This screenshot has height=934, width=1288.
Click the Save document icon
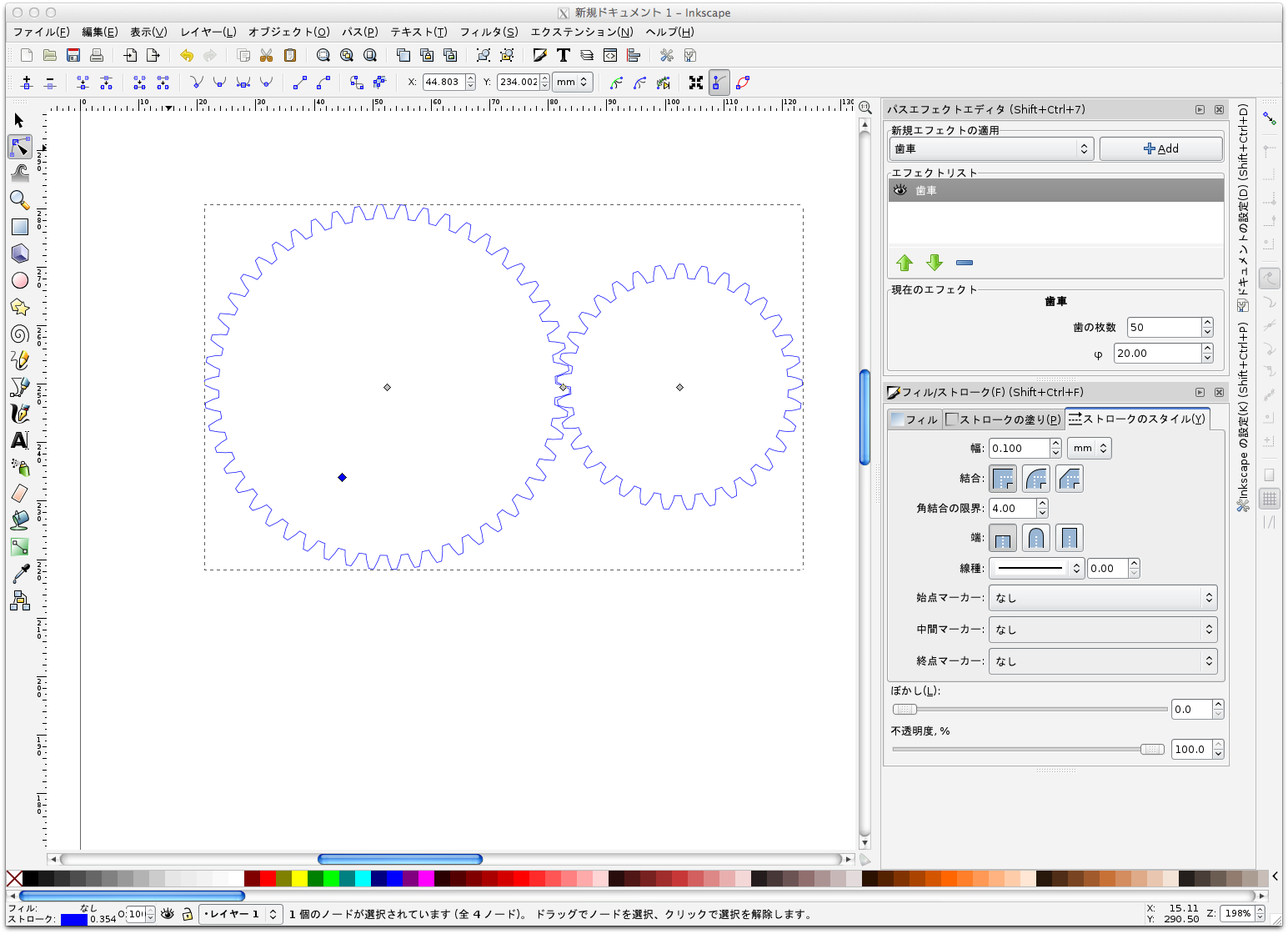[73, 55]
